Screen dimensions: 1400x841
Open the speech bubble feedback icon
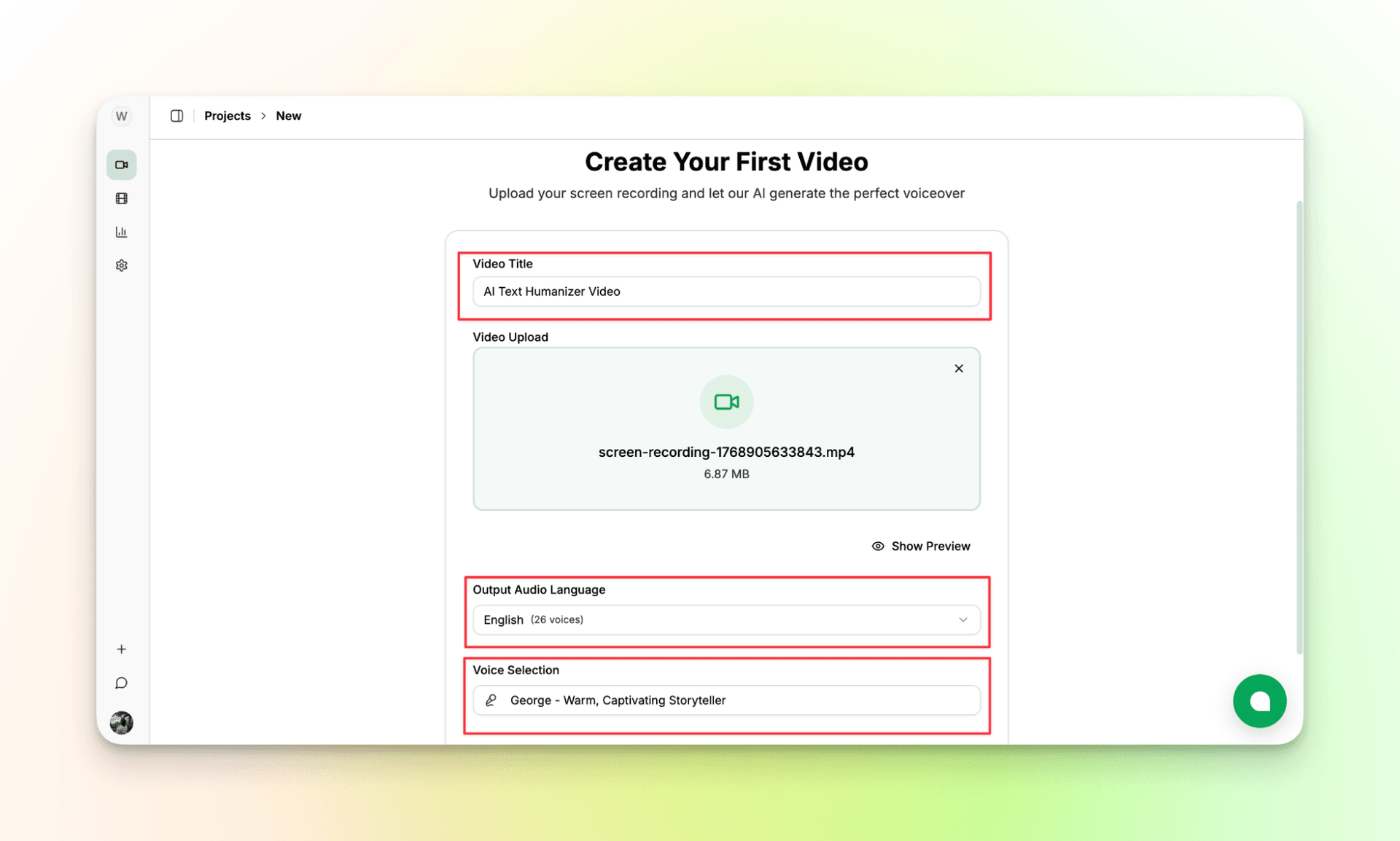(121, 683)
